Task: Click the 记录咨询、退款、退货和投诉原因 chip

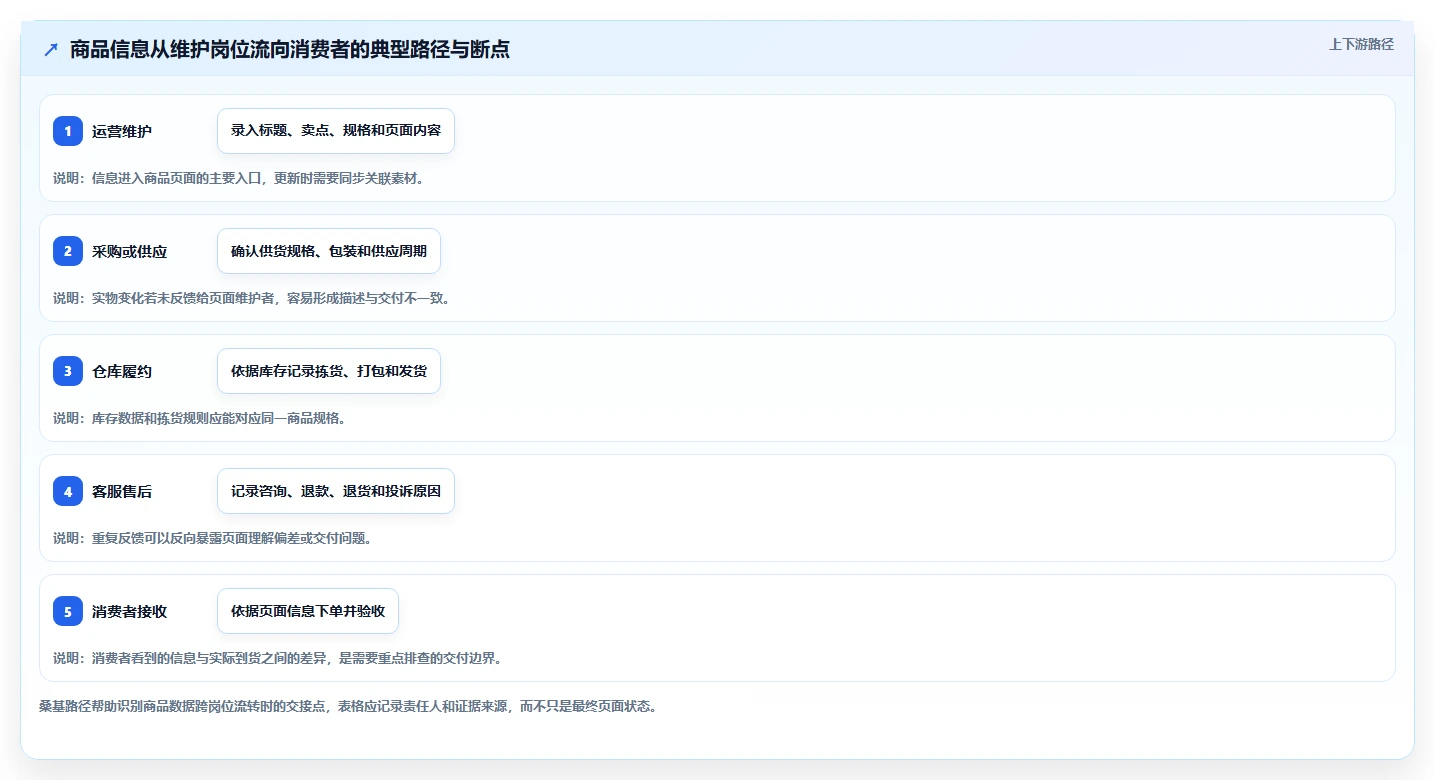Action: pos(336,491)
